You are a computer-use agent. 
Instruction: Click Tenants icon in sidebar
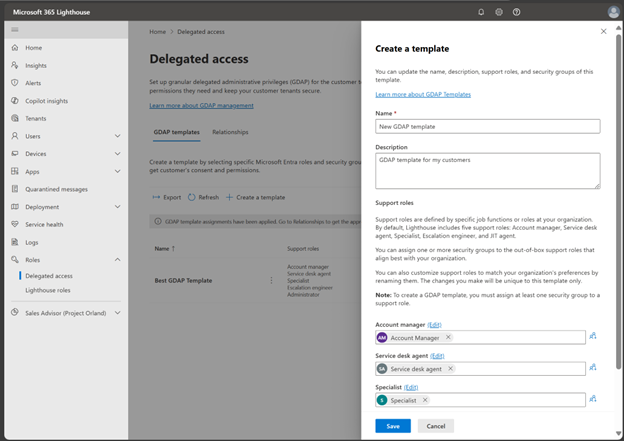[x=15, y=118]
